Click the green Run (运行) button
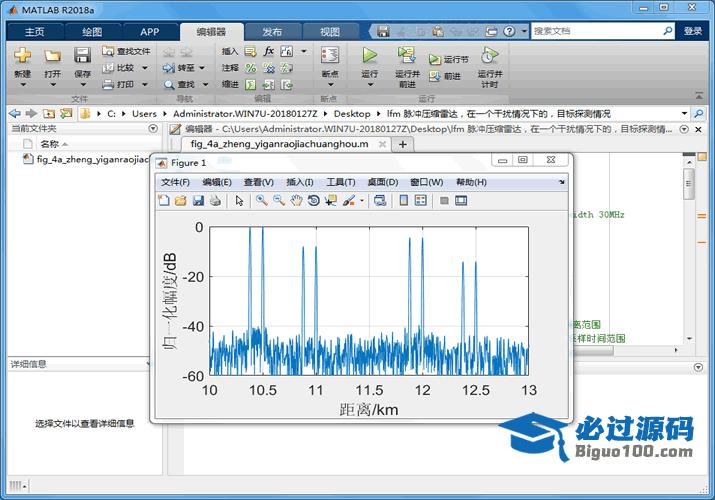This screenshot has width=715, height=500. pyautogui.click(x=370, y=56)
